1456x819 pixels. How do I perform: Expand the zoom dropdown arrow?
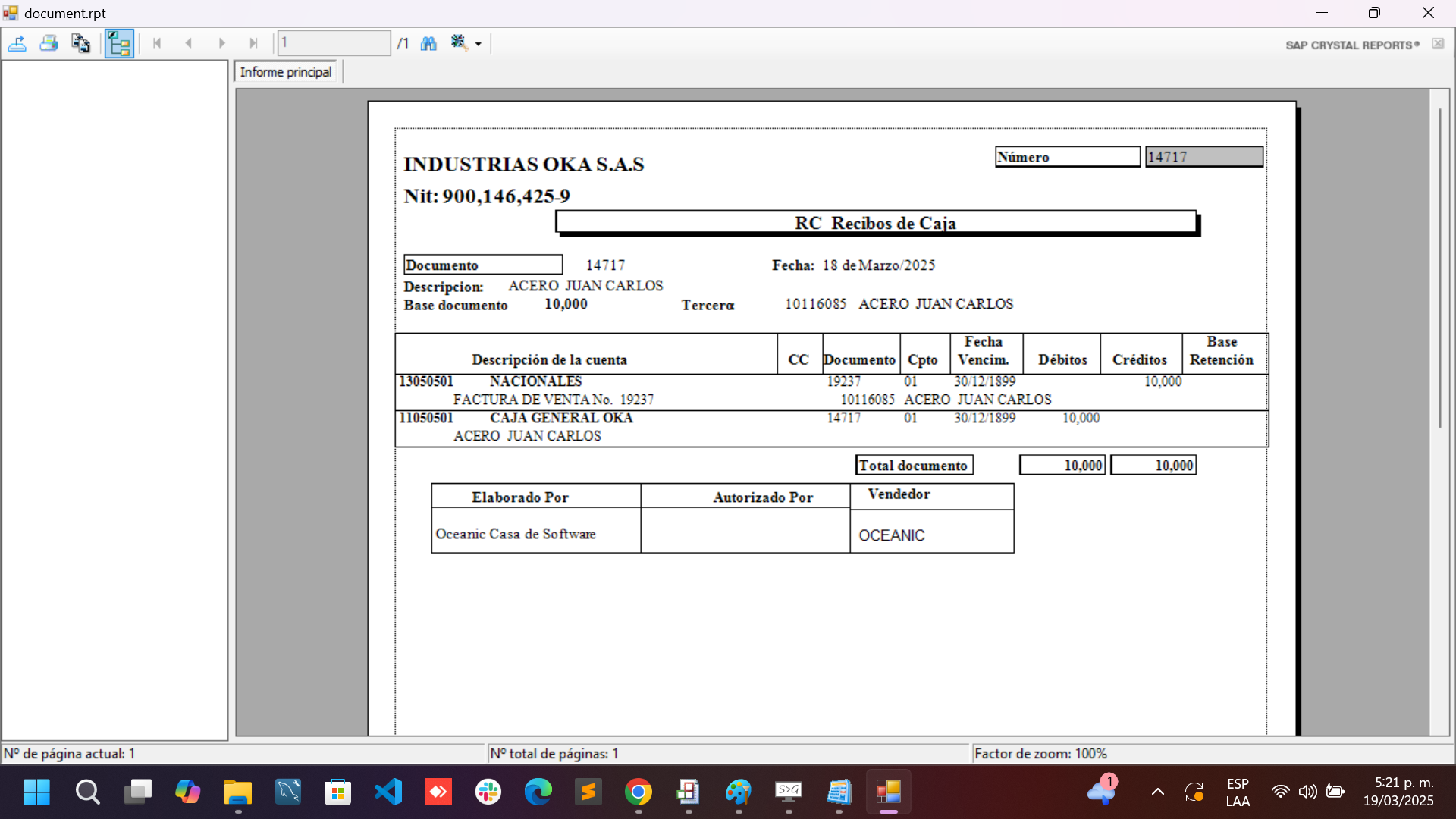coord(479,44)
